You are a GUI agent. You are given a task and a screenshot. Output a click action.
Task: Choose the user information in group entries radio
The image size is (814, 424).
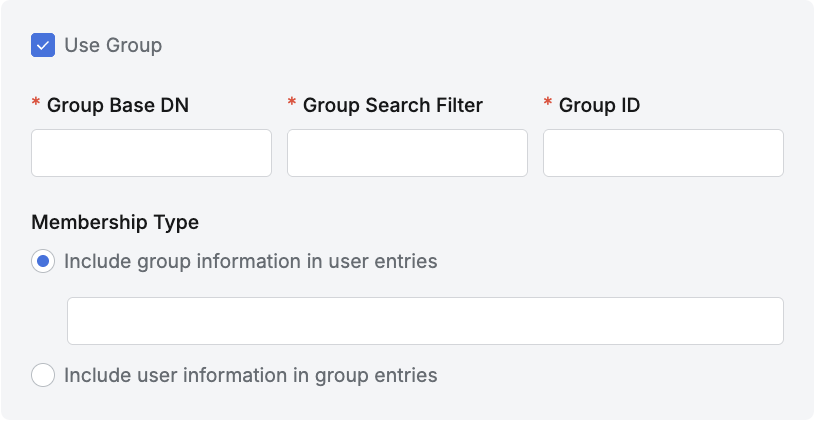(x=43, y=376)
